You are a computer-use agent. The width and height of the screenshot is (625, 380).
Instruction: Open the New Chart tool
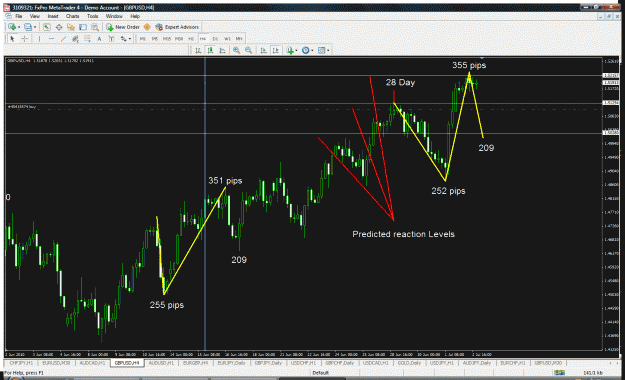pyautogui.click(x=12, y=27)
